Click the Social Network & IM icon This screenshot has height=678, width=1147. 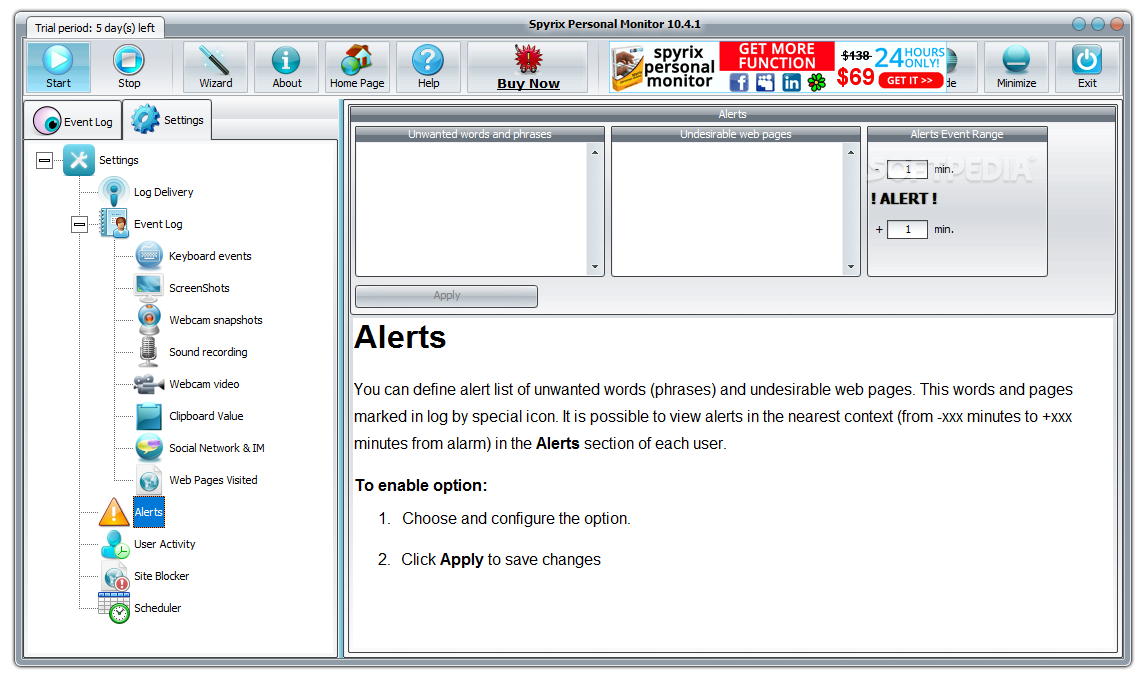(149, 447)
